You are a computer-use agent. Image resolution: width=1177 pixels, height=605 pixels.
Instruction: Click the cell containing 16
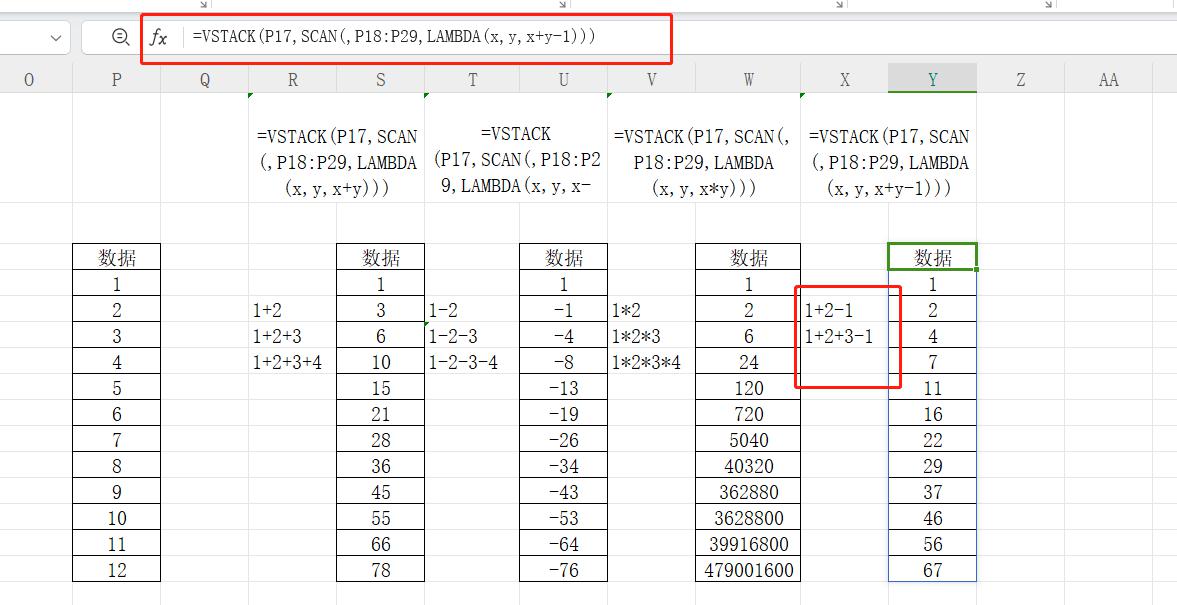tap(932, 414)
